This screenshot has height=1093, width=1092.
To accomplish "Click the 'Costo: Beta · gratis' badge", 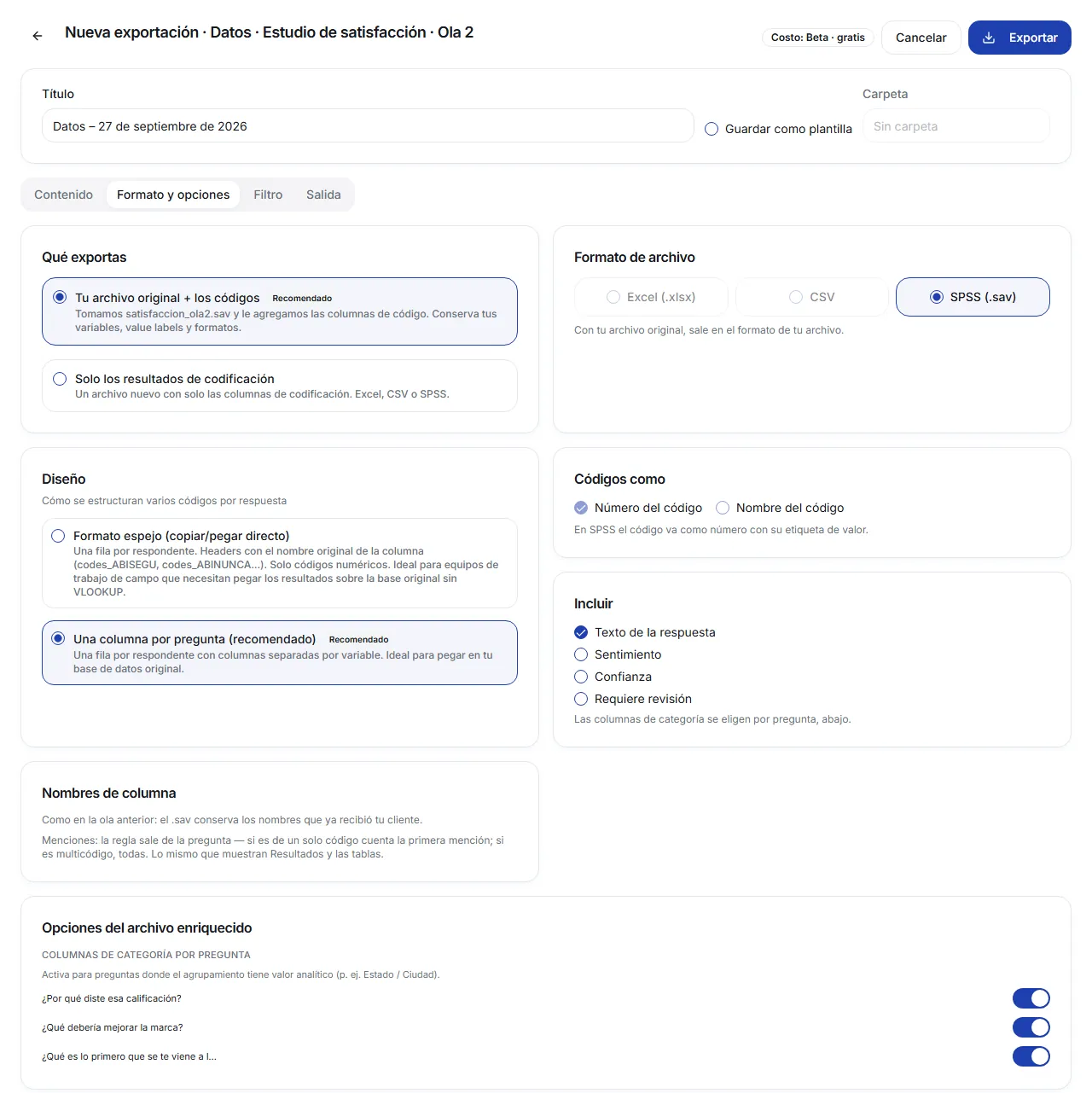I will click(818, 38).
